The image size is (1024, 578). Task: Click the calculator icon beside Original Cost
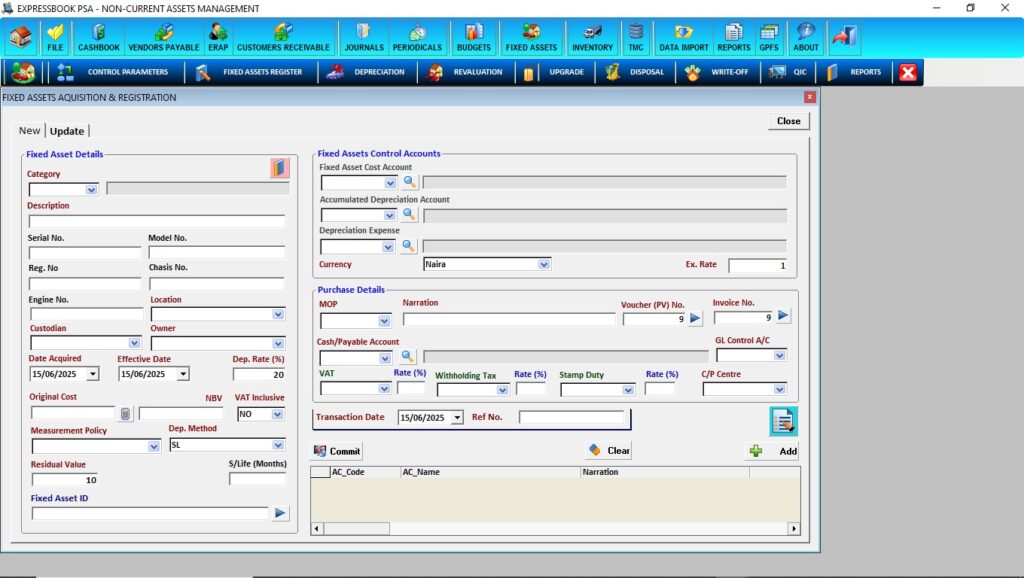(x=125, y=413)
